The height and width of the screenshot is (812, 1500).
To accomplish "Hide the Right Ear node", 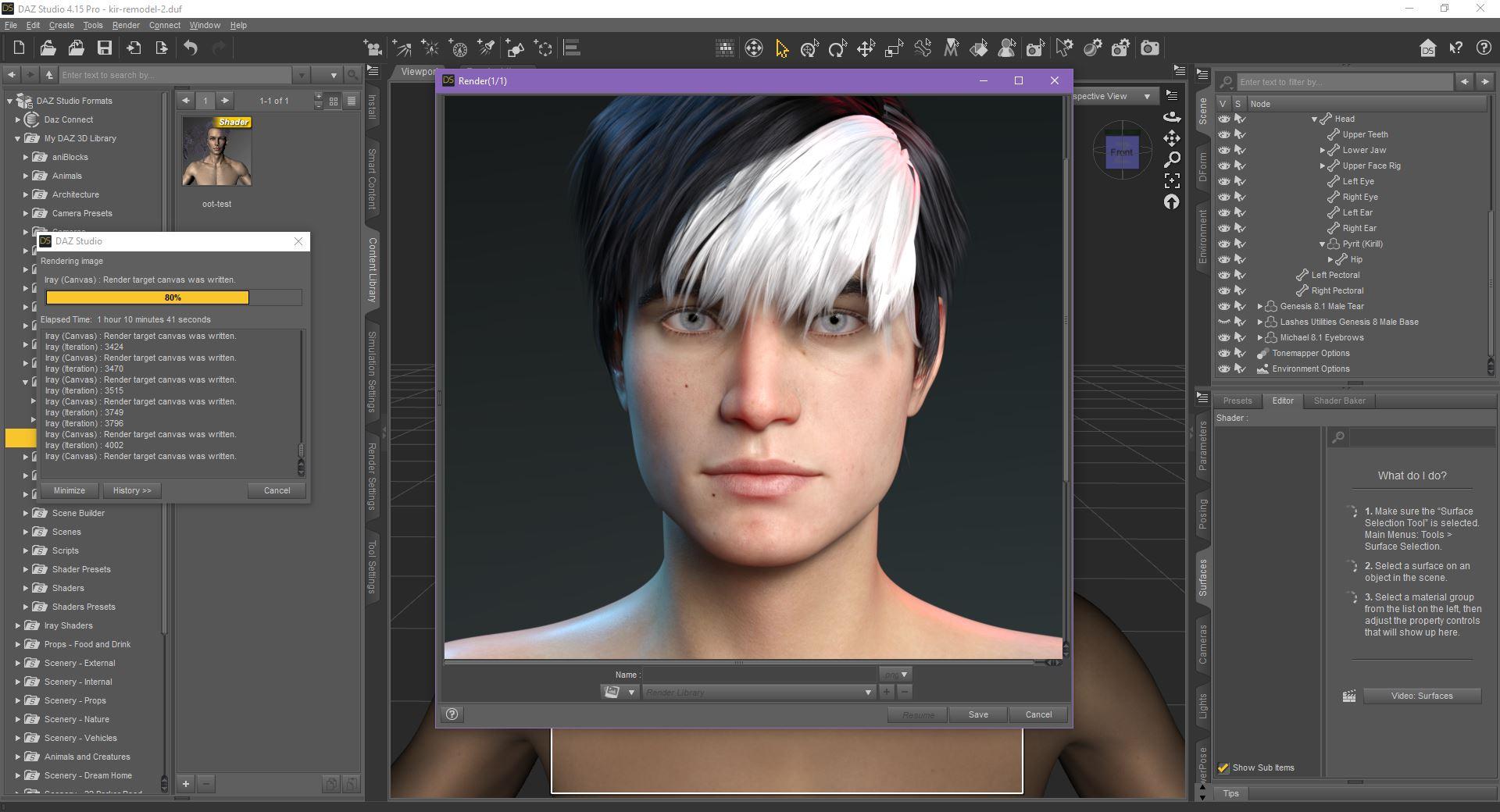I will (x=1223, y=228).
